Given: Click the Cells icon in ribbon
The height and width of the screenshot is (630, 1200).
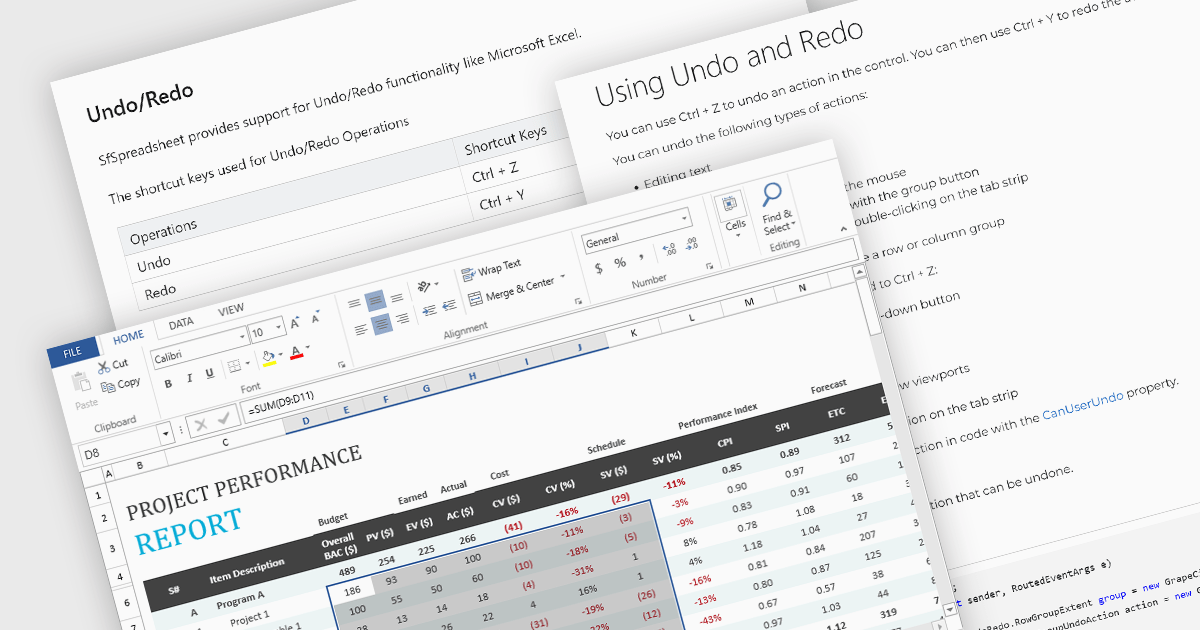Looking at the screenshot, I should (731, 203).
